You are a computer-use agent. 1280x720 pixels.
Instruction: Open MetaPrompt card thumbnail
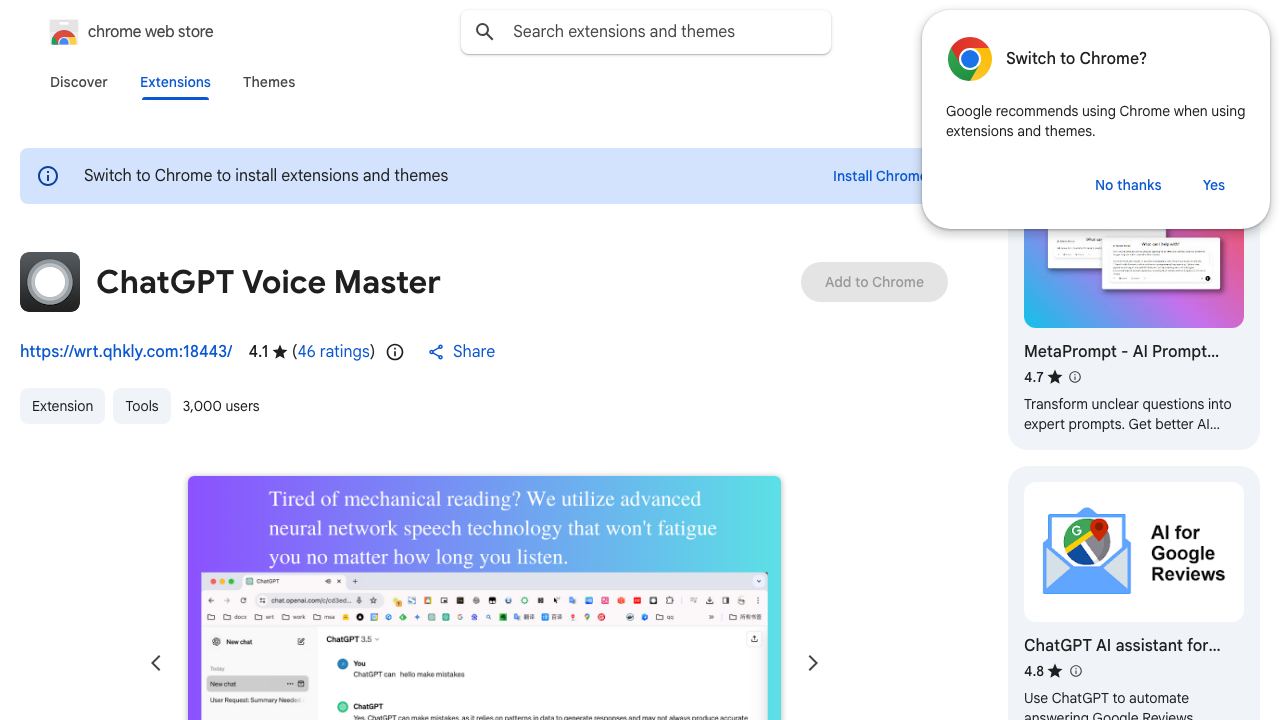pyautogui.click(x=1134, y=278)
